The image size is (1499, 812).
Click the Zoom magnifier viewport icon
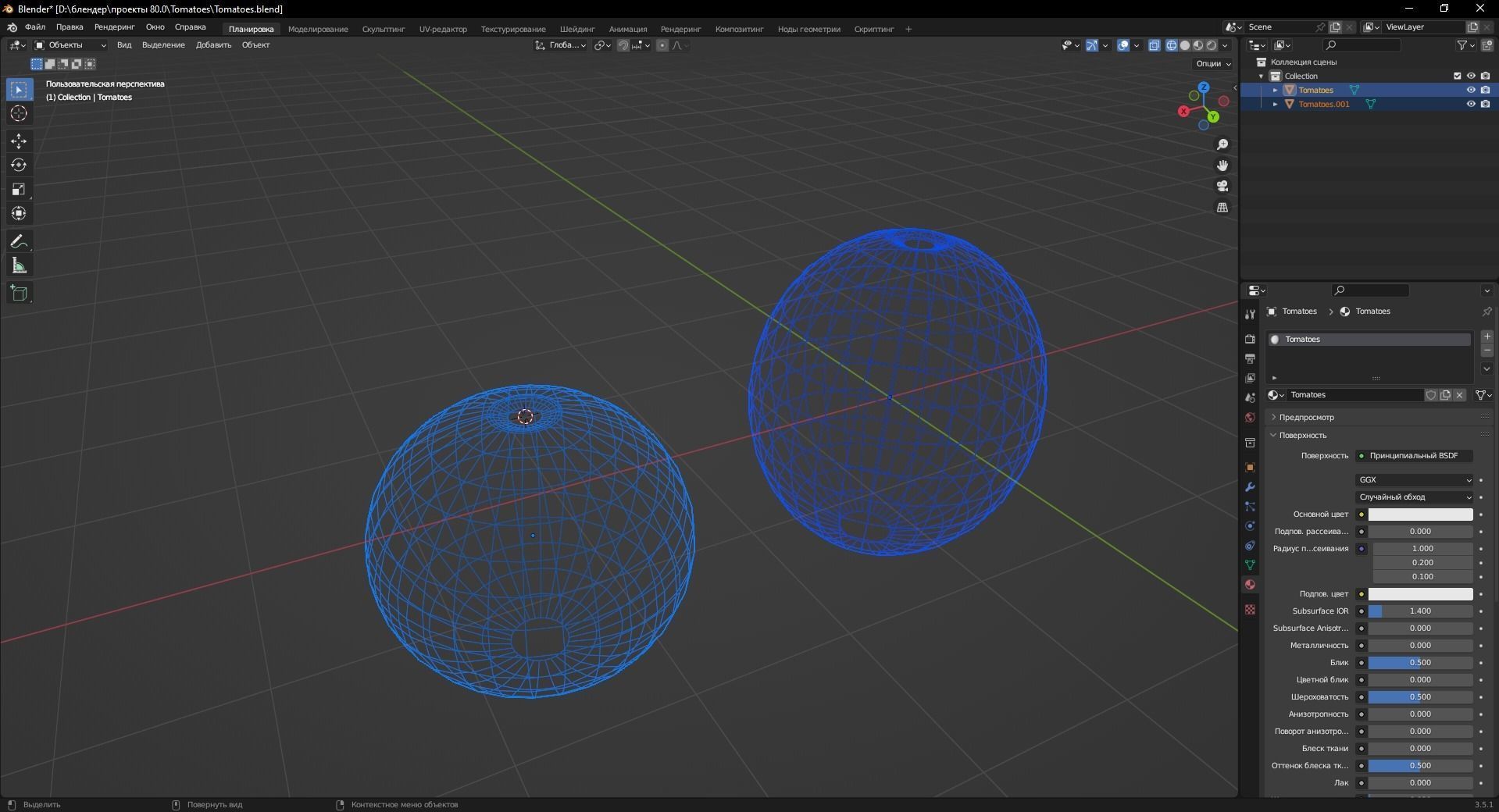1222,144
